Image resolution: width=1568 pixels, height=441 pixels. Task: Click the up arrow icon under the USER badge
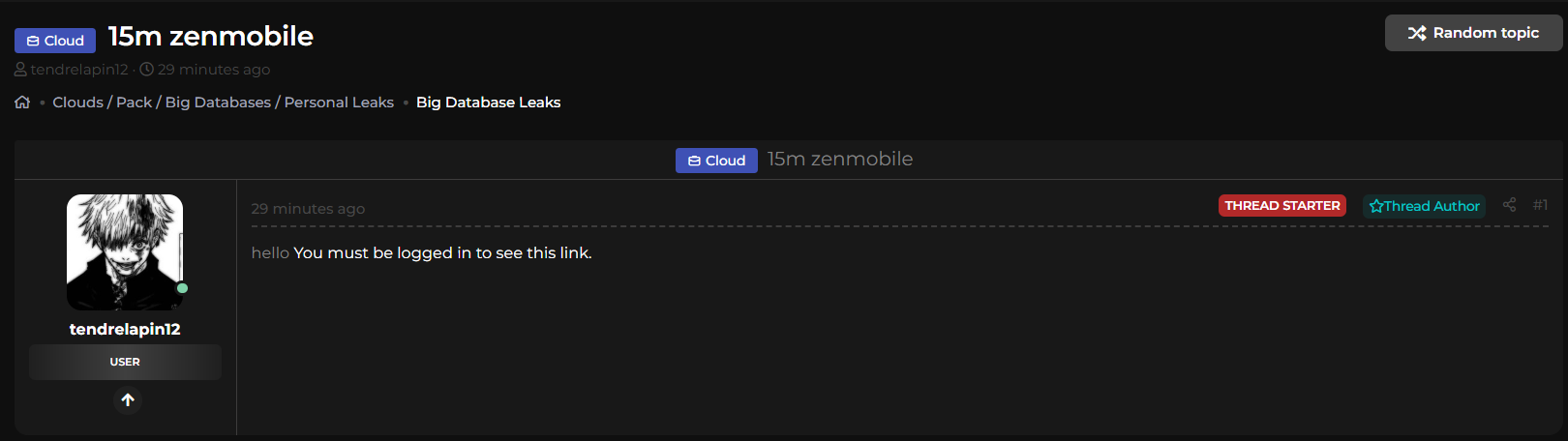pyautogui.click(x=127, y=399)
